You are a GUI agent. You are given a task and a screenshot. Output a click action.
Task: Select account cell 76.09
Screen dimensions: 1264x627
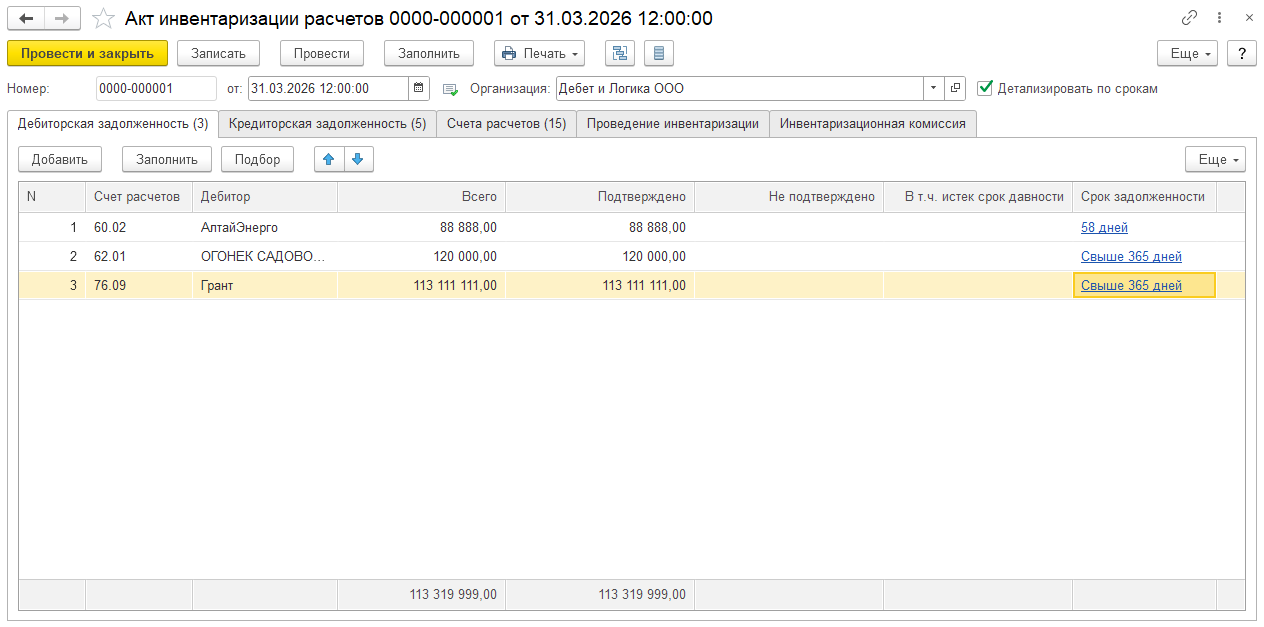click(139, 286)
